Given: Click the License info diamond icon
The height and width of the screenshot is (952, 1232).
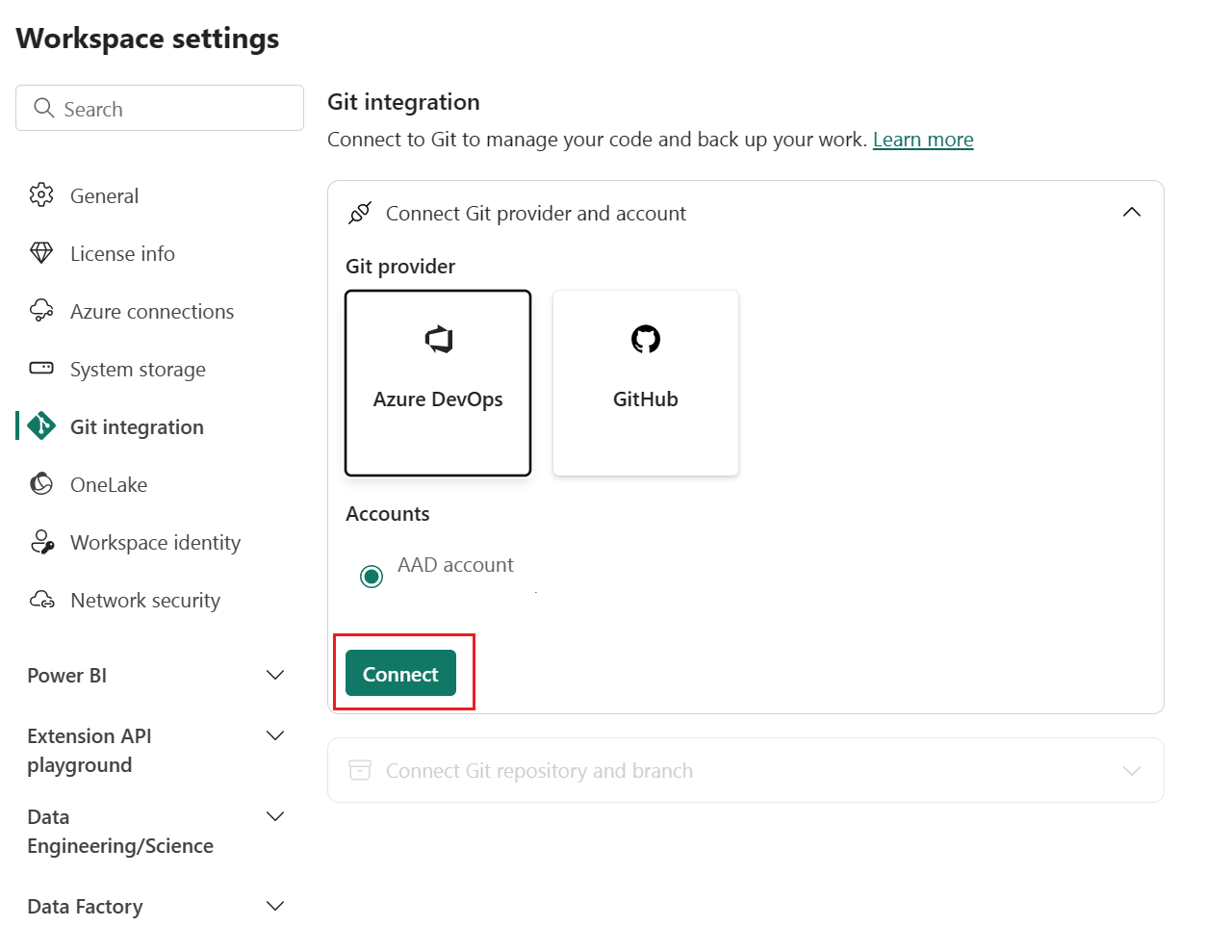Looking at the screenshot, I should [x=41, y=253].
